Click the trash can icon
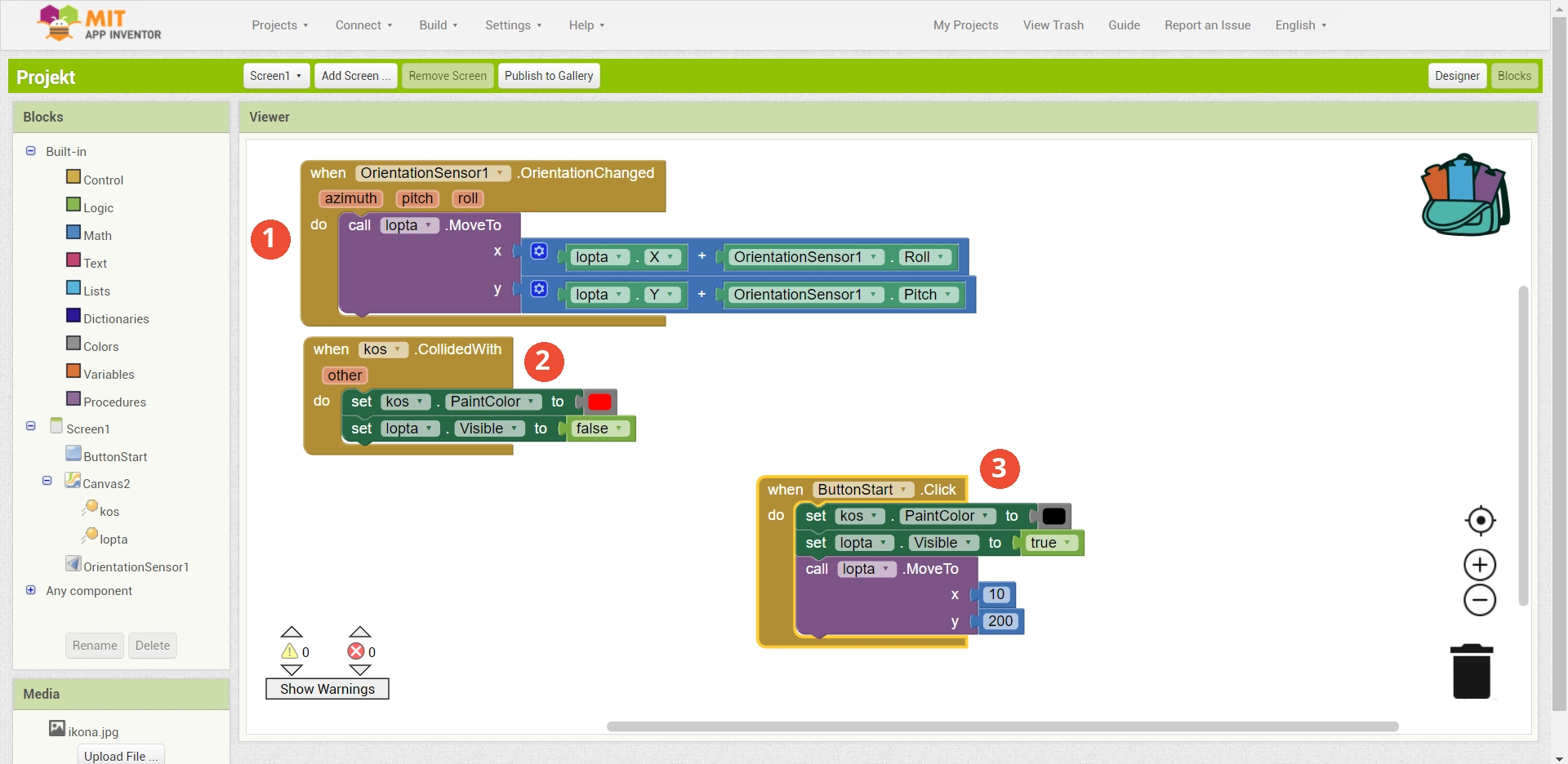Image resolution: width=1568 pixels, height=764 pixels. (1472, 671)
